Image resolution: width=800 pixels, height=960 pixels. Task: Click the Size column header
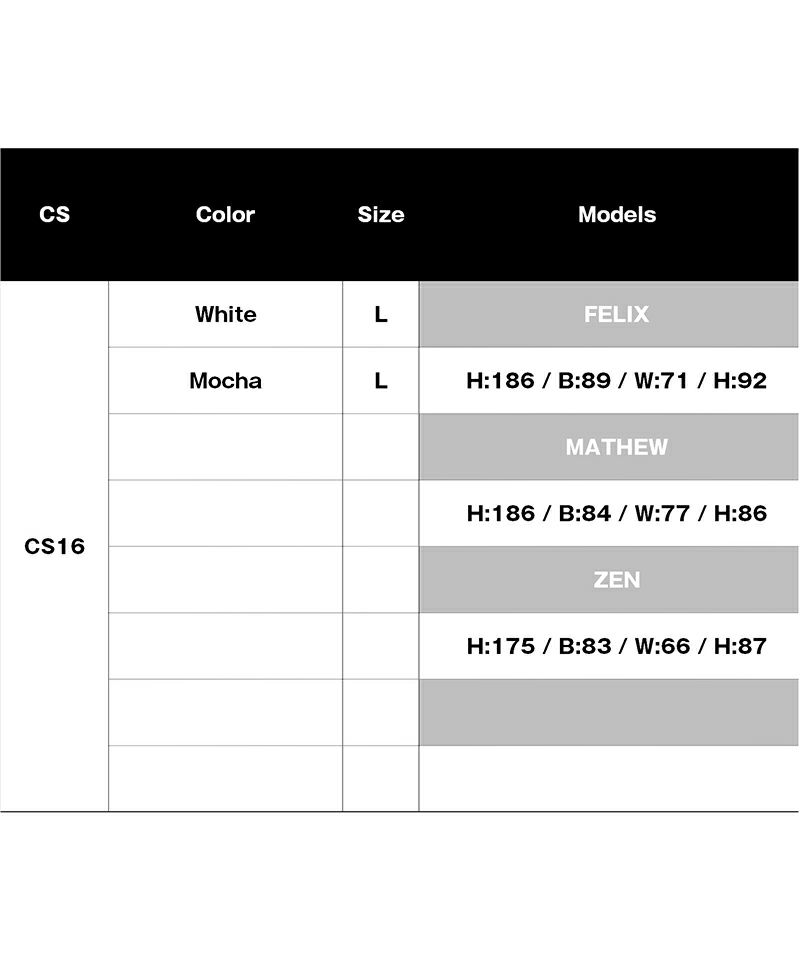381,214
